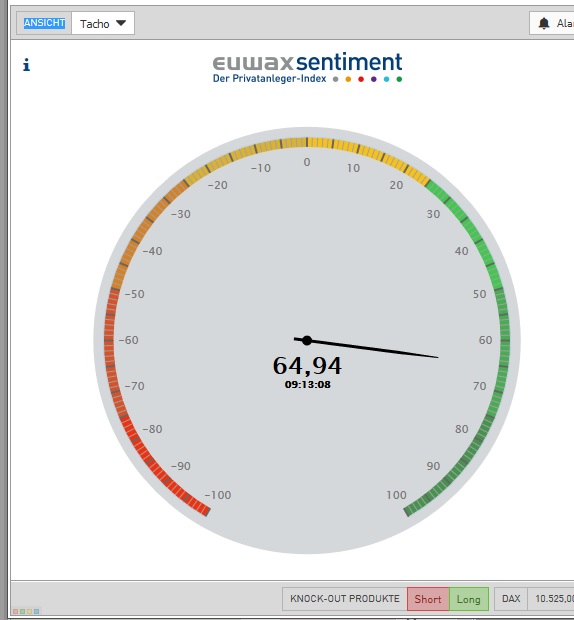Click the gauge label 0
The height and width of the screenshot is (620, 574).
click(307, 162)
